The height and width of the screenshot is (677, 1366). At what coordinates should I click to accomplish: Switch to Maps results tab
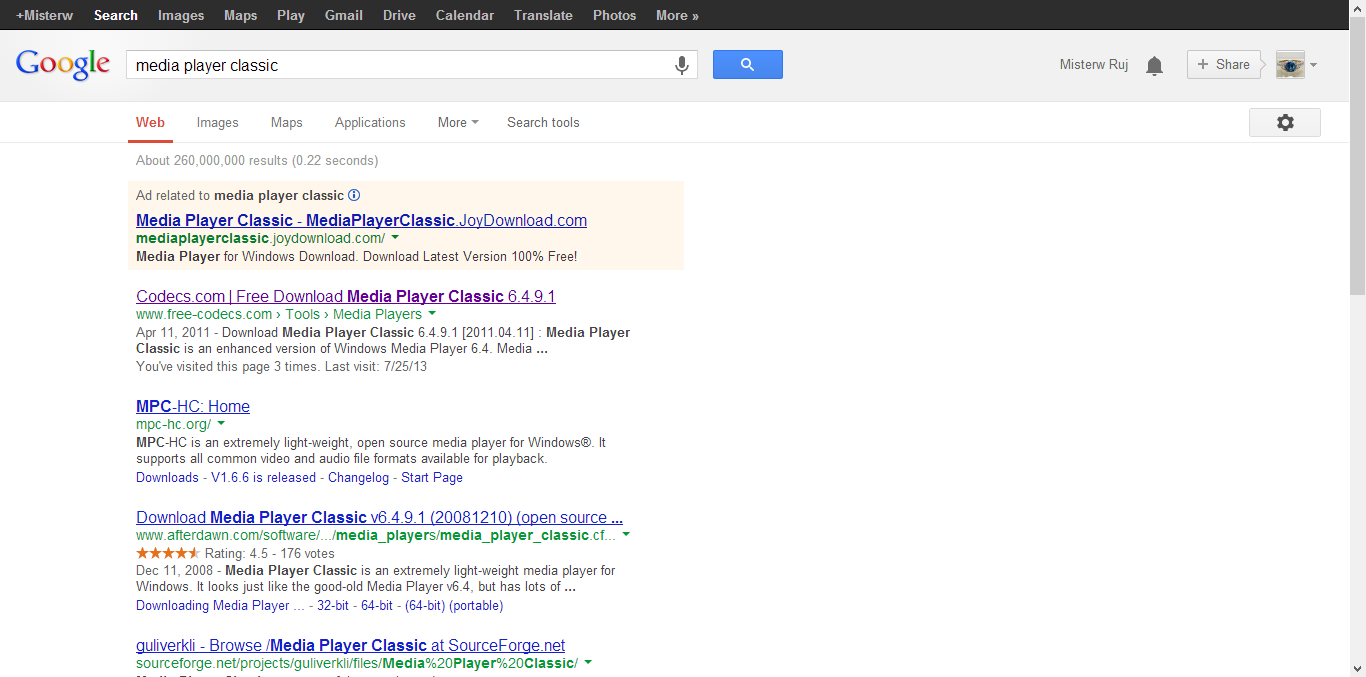(286, 122)
